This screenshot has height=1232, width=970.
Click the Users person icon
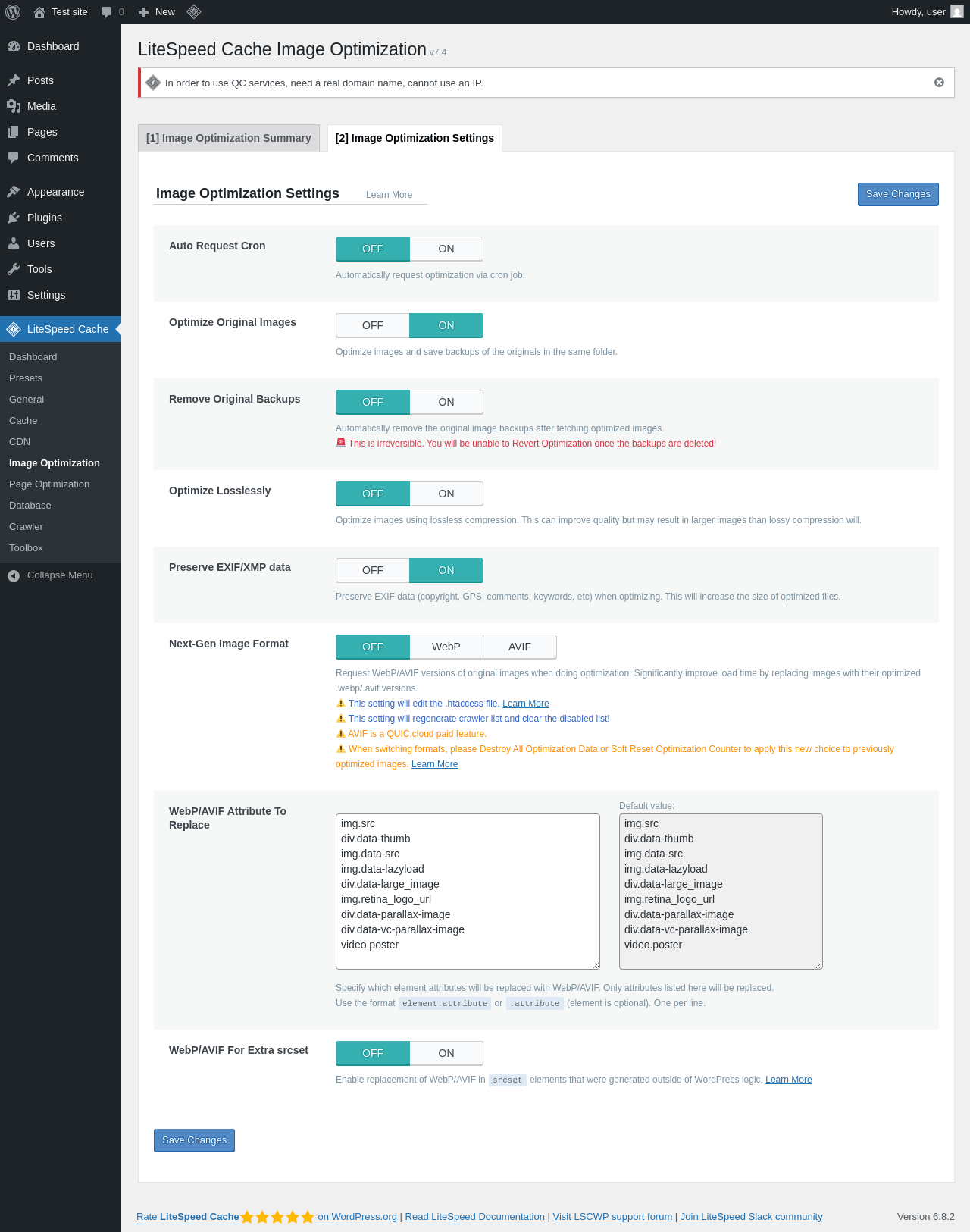tap(14, 243)
